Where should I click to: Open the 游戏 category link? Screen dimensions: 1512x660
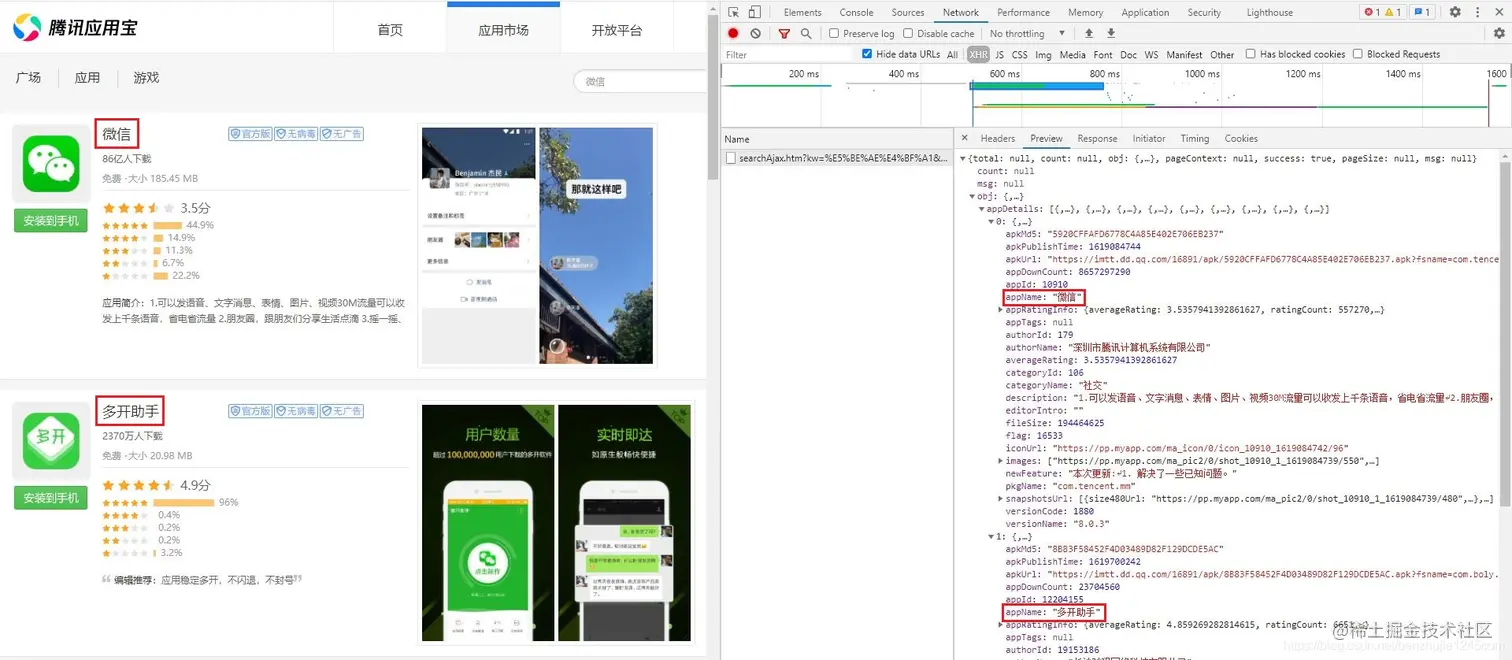coord(146,77)
